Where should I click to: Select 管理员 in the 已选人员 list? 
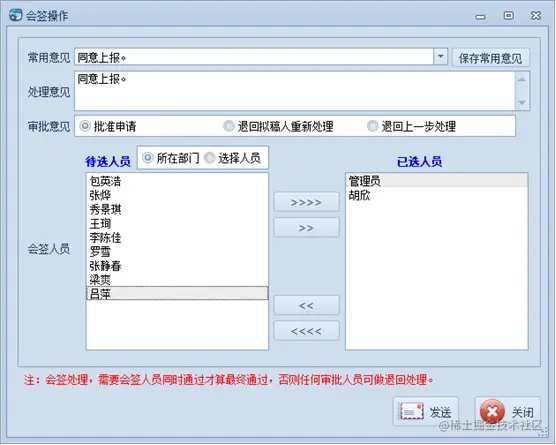[437, 181]
